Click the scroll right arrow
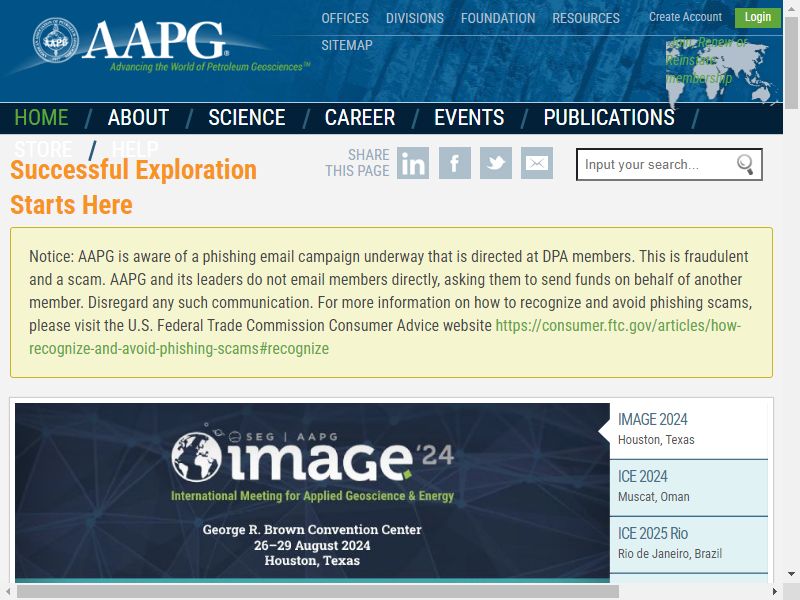800x600 pixels. pyautogui.click(x=774, y=592)
